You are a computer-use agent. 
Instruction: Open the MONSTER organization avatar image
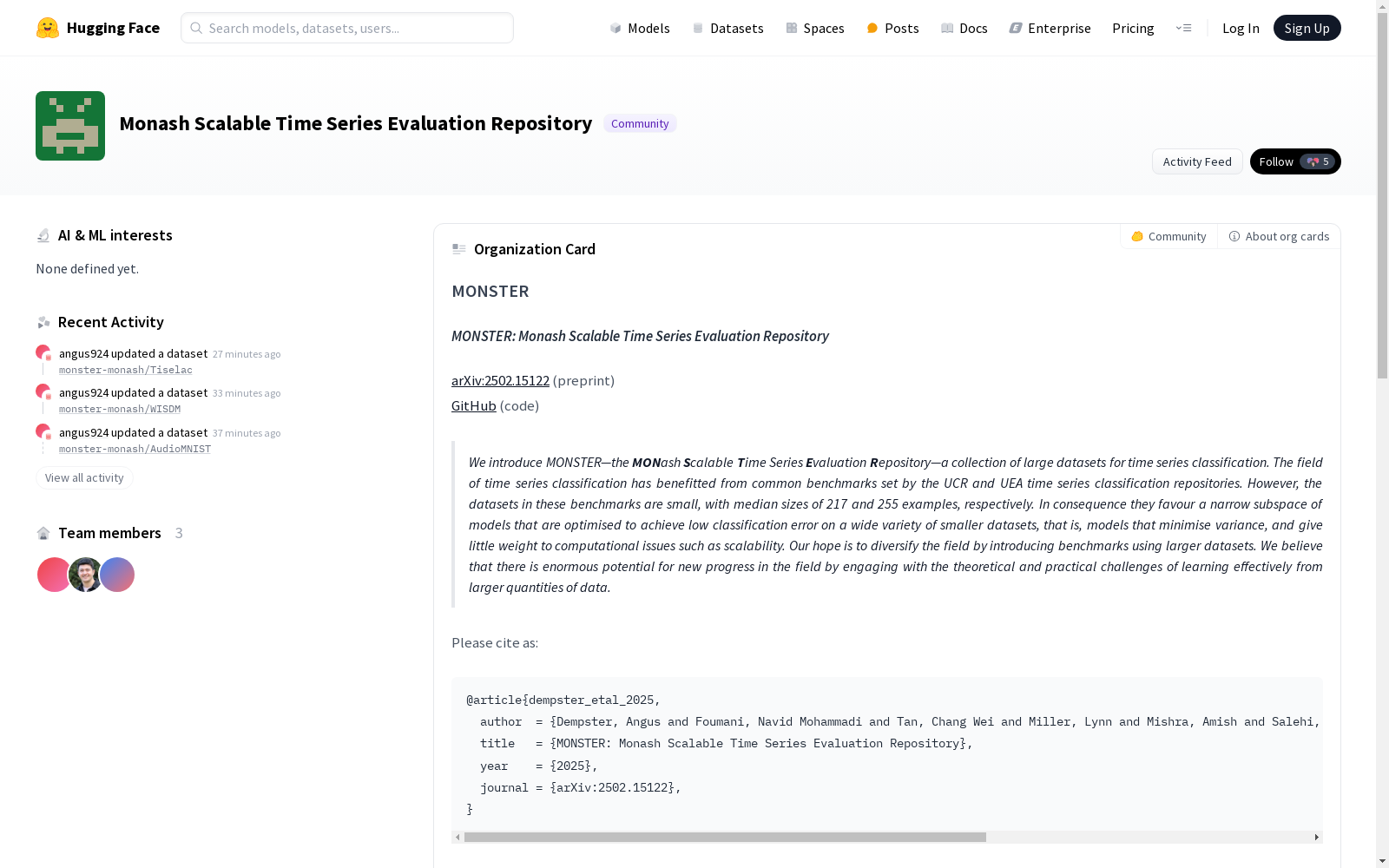(x=70, y=126)
